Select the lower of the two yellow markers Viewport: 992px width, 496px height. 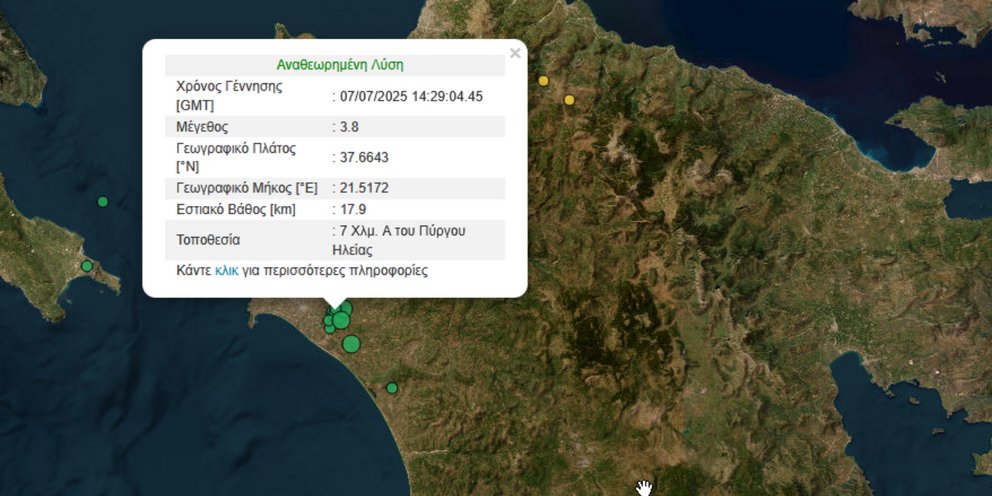click(569, 100)
